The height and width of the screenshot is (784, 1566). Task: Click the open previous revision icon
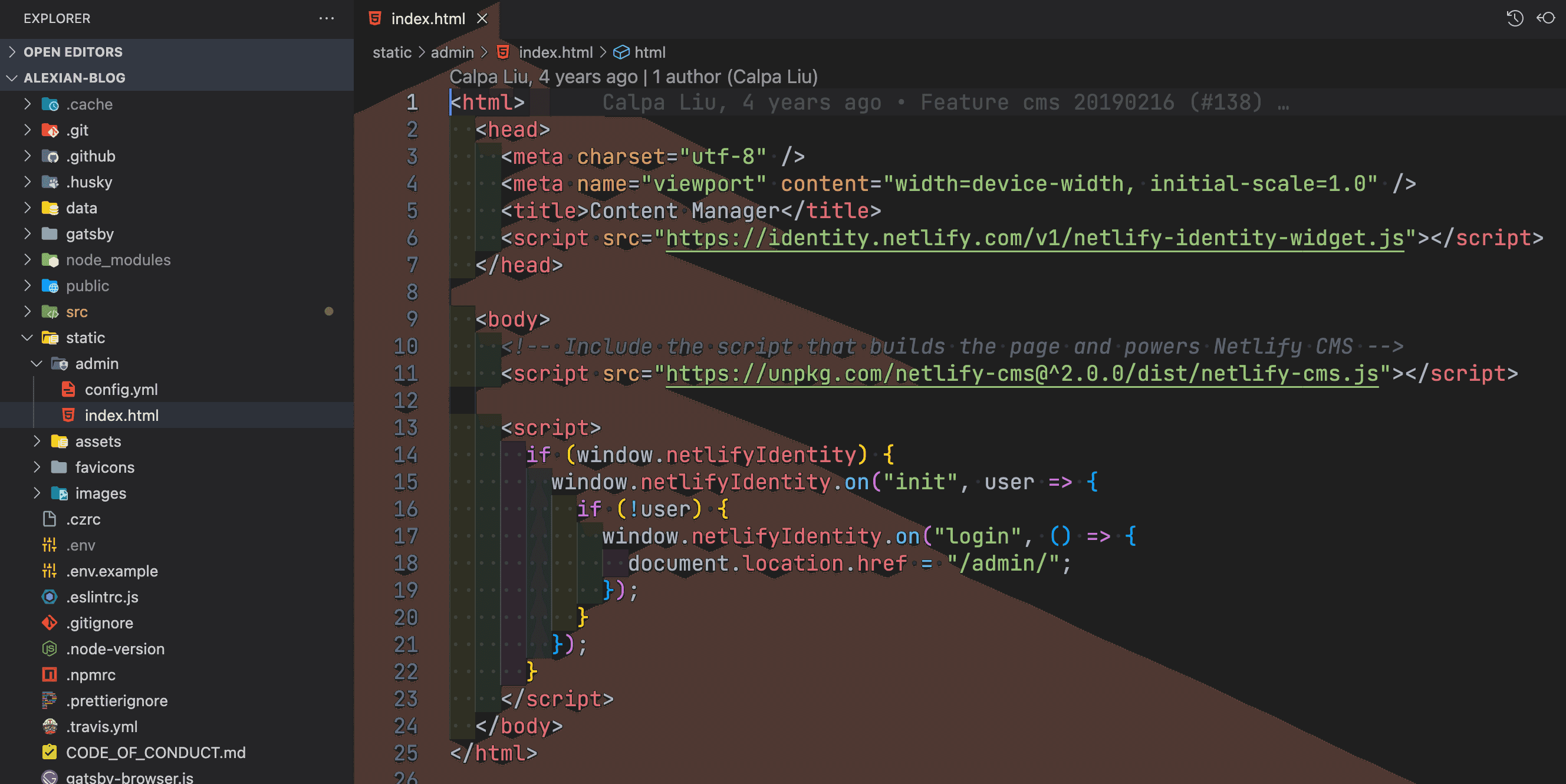point(1546,18)
